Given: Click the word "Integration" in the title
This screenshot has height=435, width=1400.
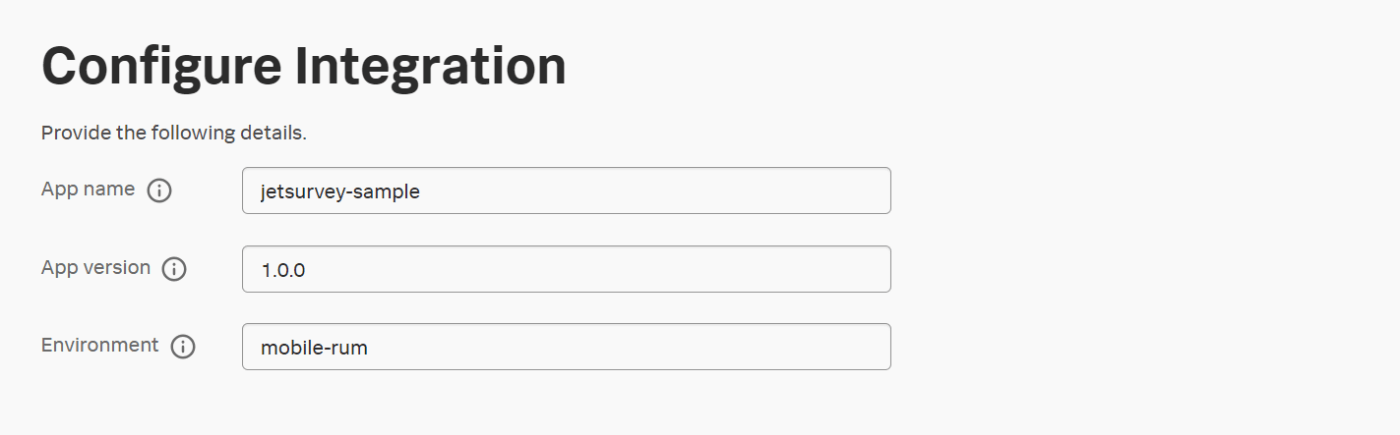Looking at the screenshot, I should point(430,67).
